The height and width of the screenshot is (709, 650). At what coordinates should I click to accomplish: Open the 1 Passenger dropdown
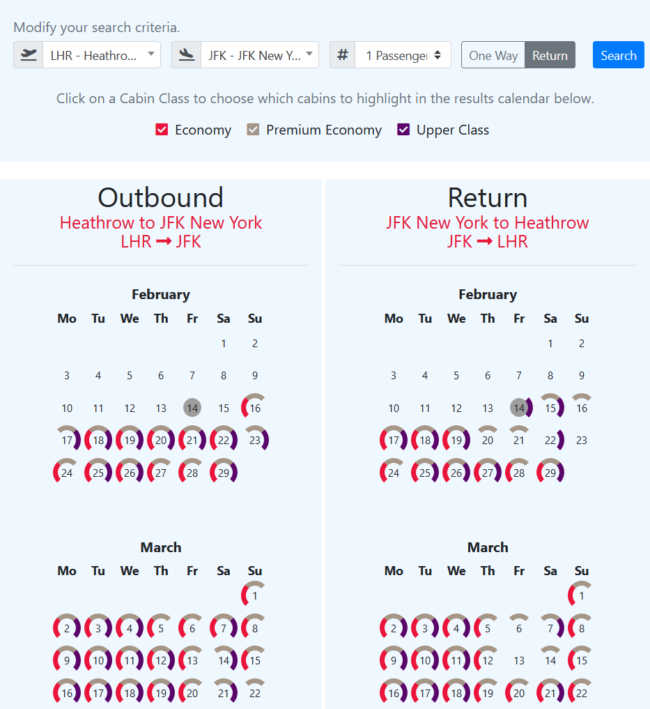403,55
